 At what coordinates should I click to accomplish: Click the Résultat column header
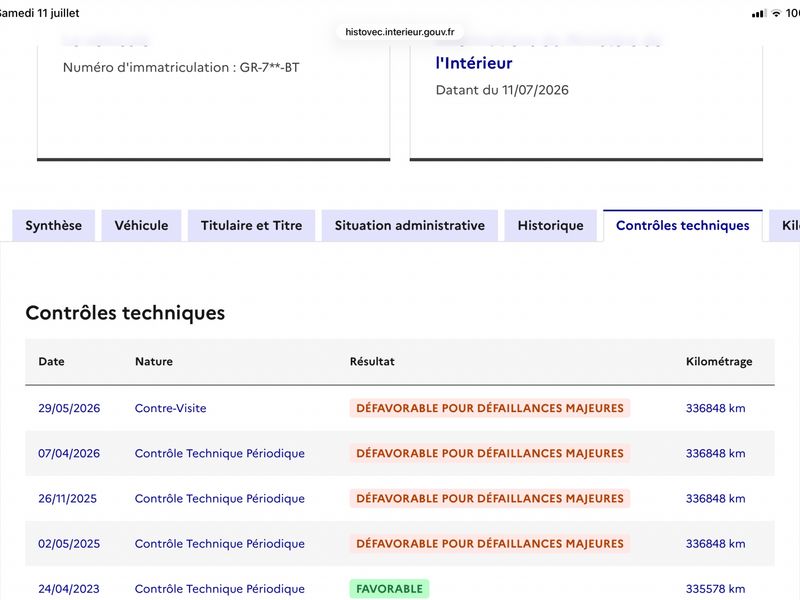pyautogui.click(x=372, y=361)
